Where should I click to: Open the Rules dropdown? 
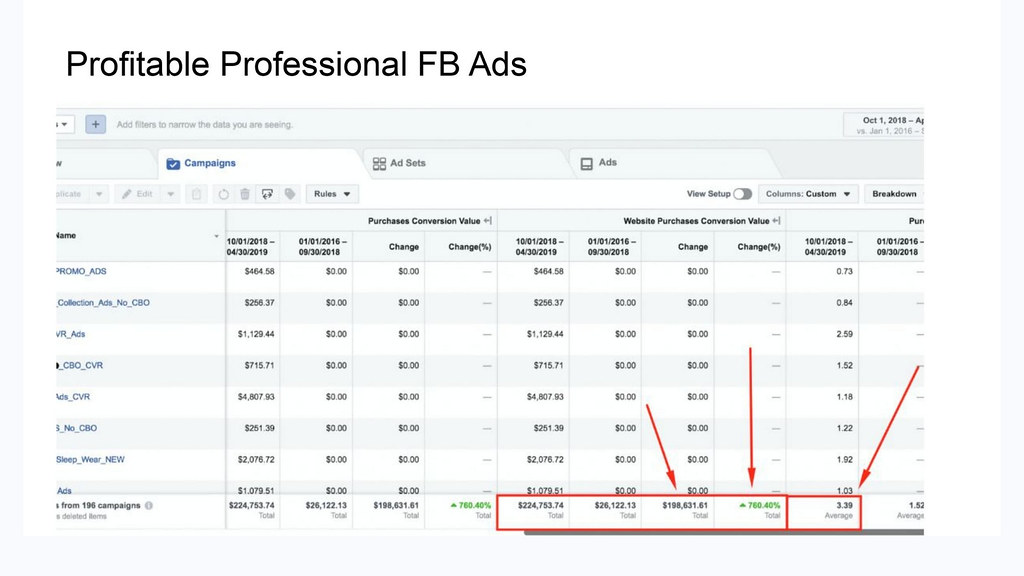(x=331, y=193)
